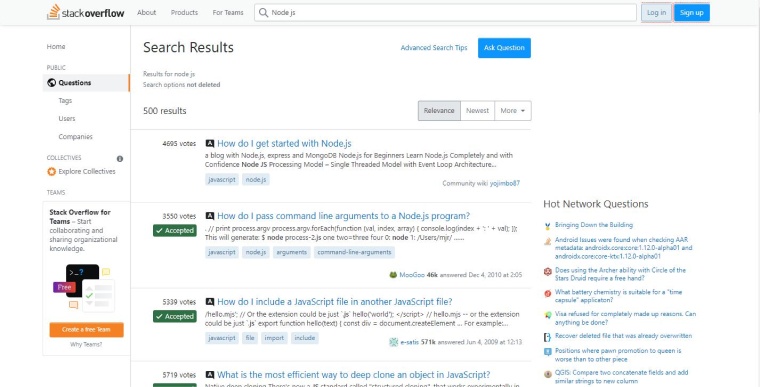The image size is (760, 387).
Task: Click the Collectives info icon
Action: coord(120,159)
